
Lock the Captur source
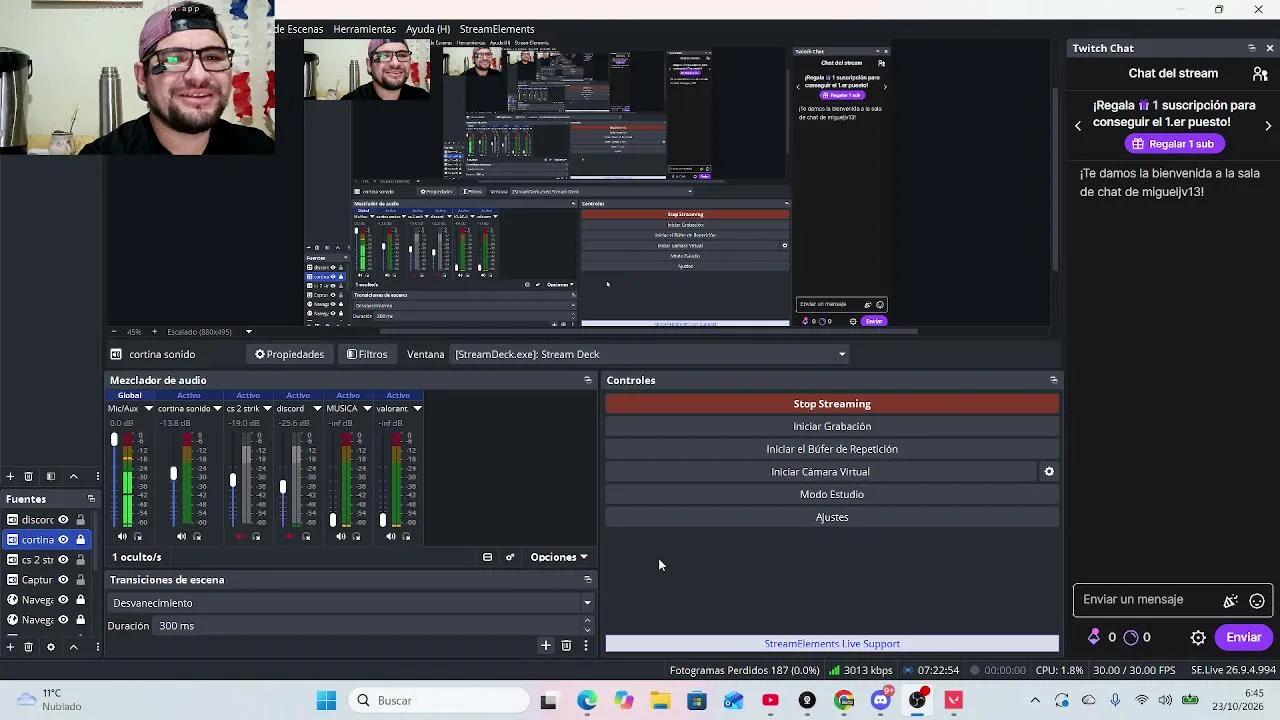[81, 580]
